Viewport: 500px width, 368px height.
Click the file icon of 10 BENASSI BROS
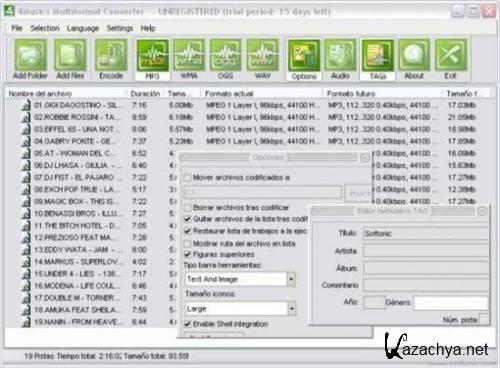(x=25, y=214)
